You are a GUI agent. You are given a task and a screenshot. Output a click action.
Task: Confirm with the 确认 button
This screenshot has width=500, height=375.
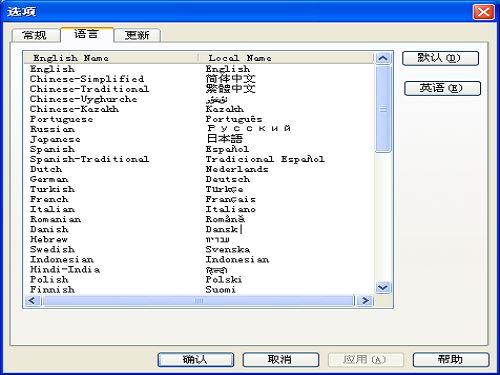tap(196, 360)
